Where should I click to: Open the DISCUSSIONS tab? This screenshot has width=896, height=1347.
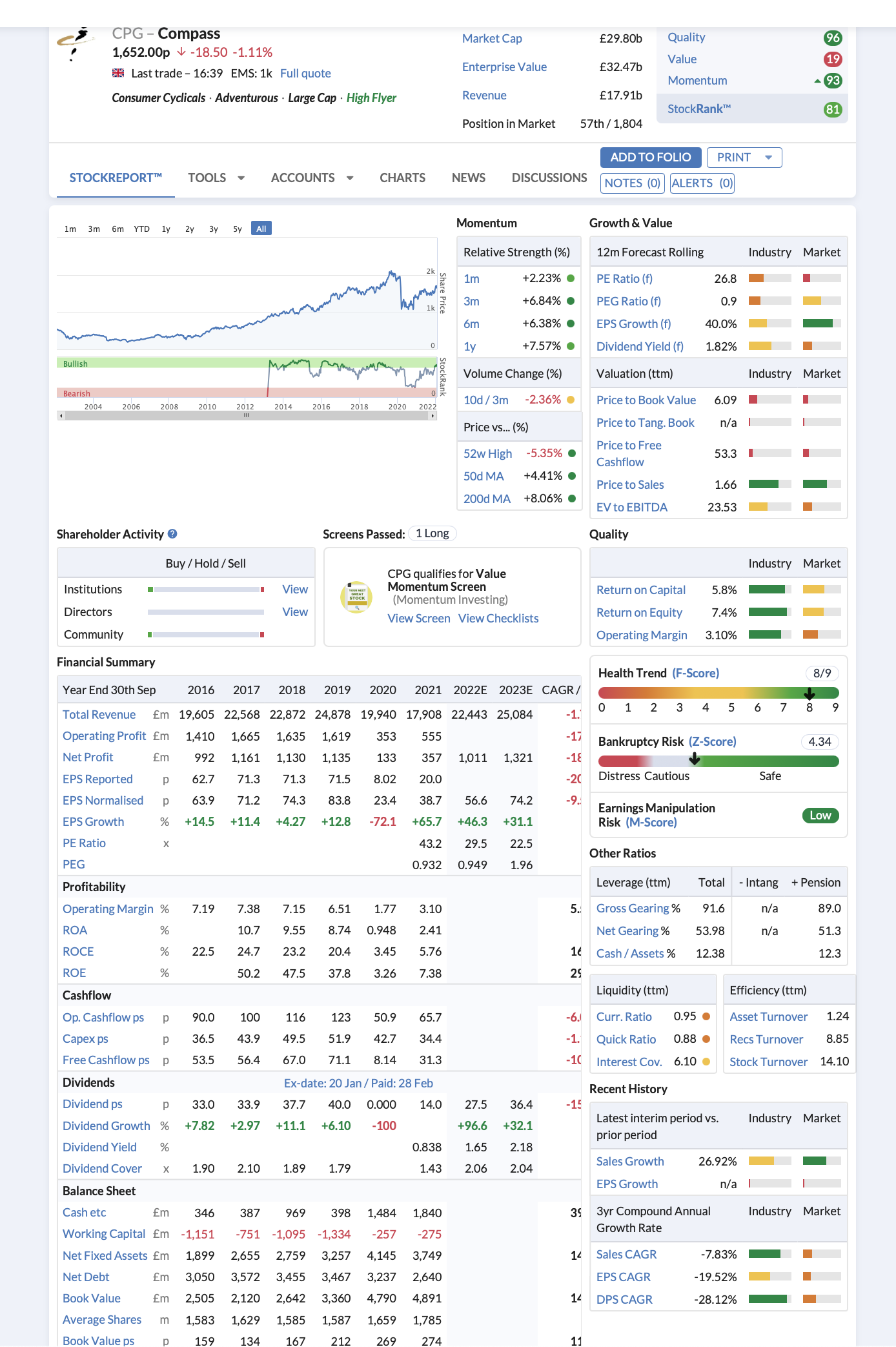tap(549, 178)
